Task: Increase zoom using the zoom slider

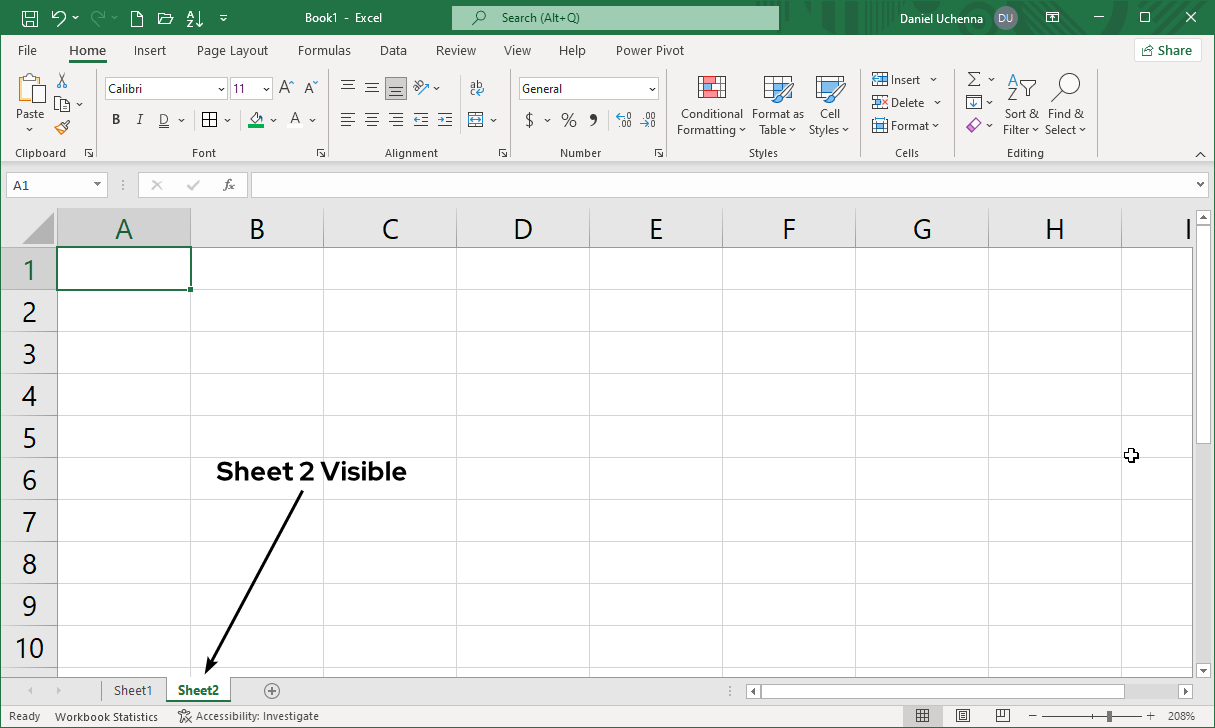Action: (1150, 716)
